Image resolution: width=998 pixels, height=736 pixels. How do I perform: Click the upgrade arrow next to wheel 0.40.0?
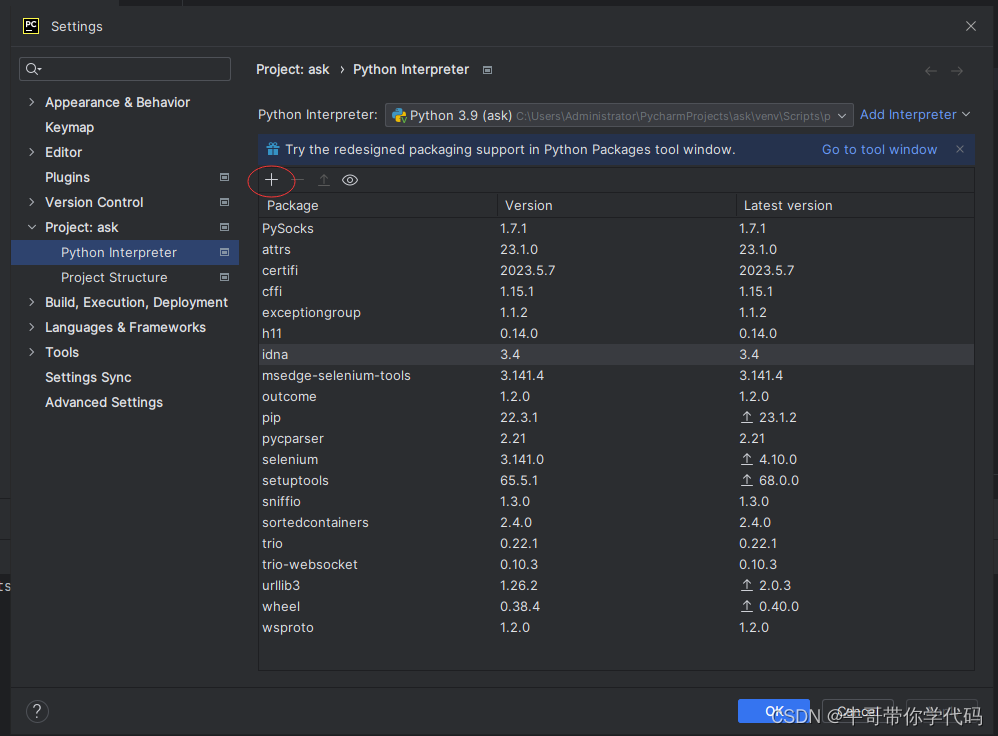tap(747, 606)
